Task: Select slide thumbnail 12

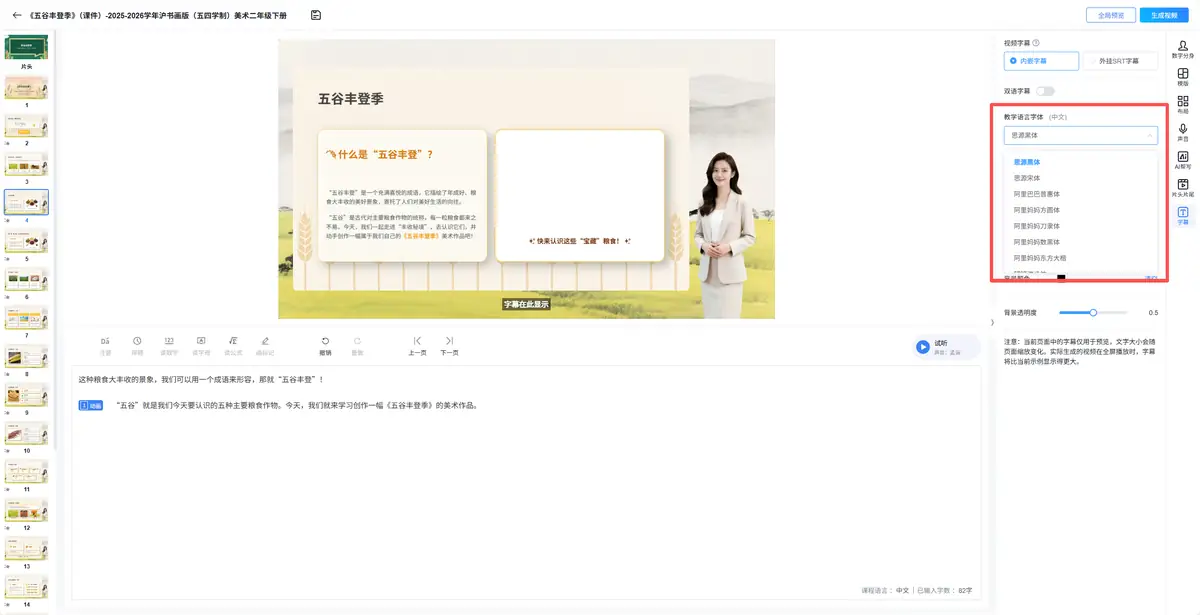Action: click(26, 510)
